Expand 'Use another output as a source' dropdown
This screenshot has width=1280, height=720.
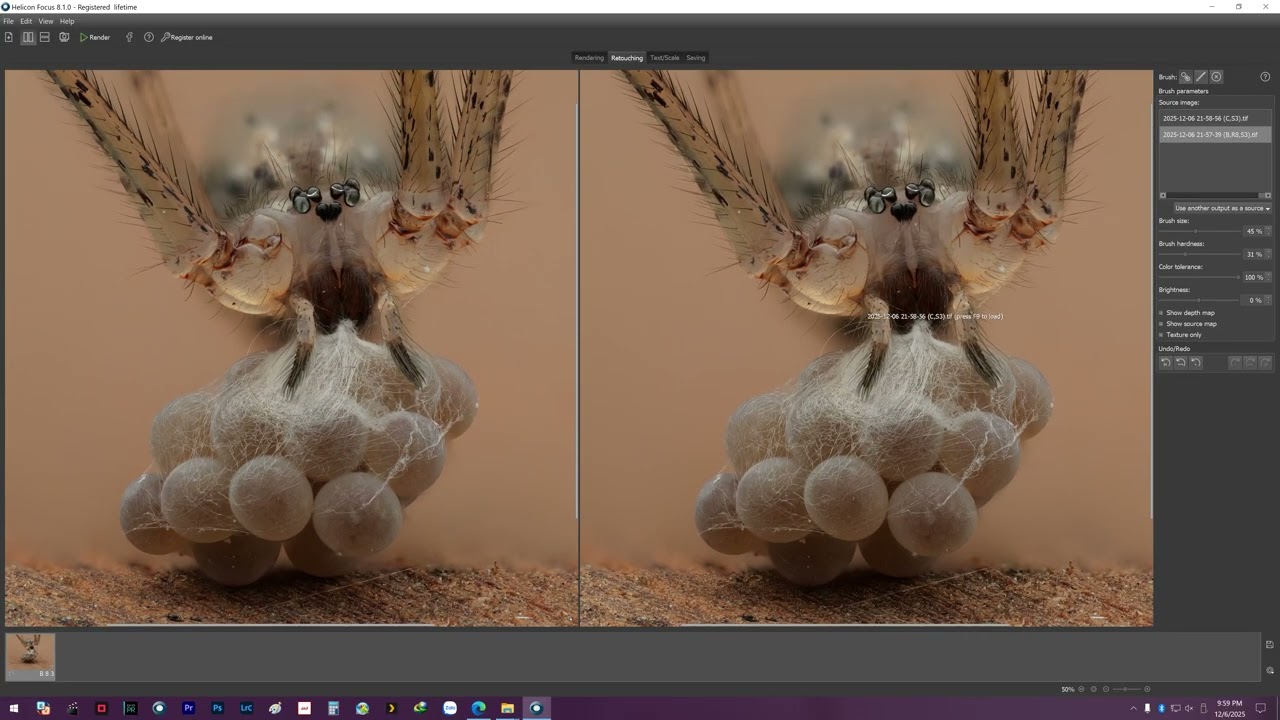pos(1222,208)
